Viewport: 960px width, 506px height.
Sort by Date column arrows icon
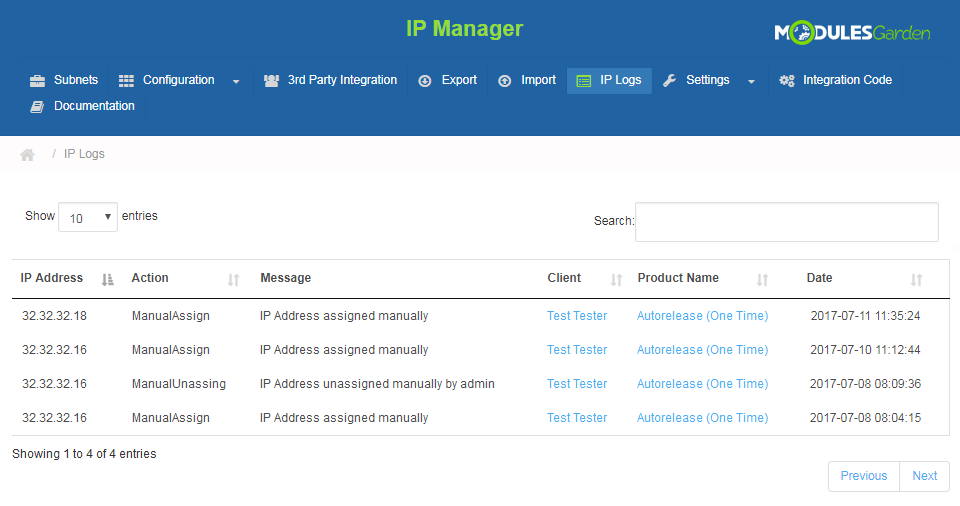coord(917,280)
